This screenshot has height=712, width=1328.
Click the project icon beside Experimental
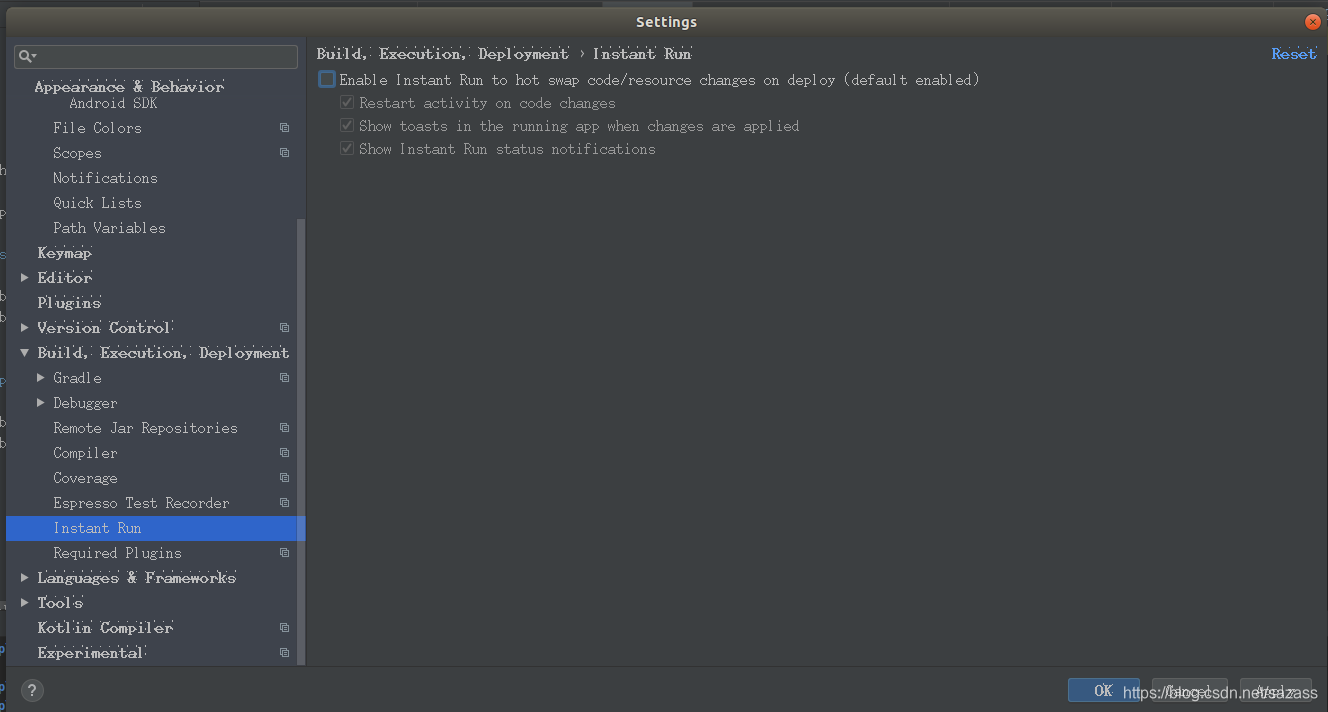click(284, 652)
